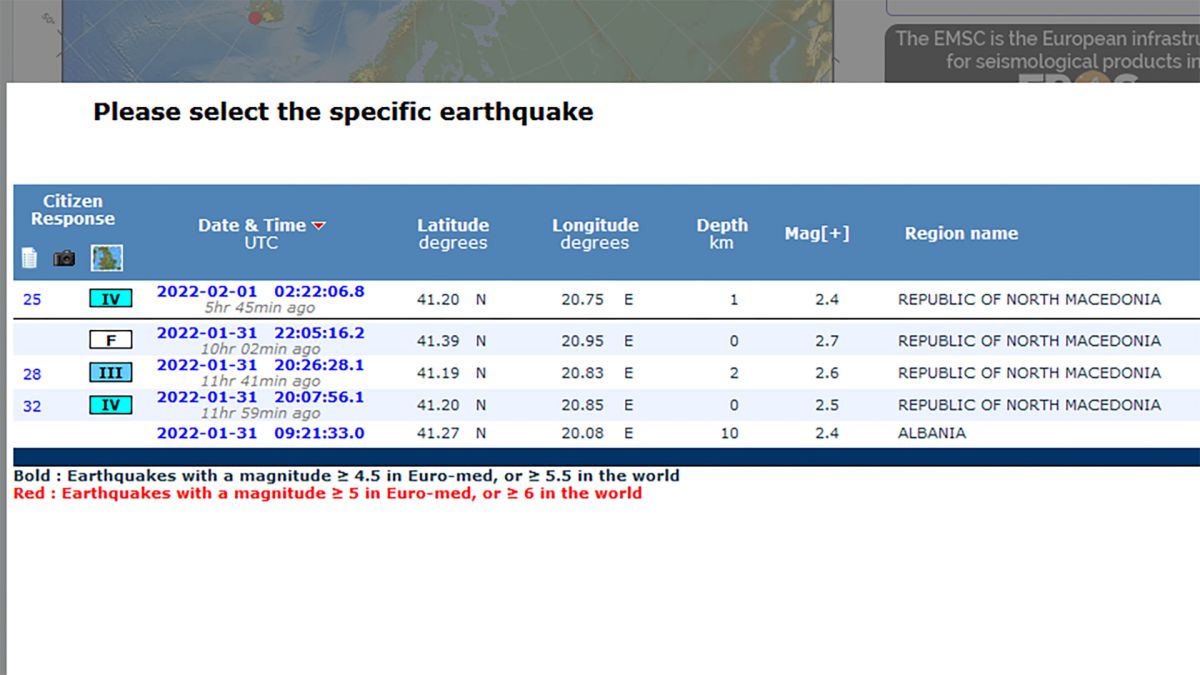
Task: Click the red earthquake marker on the map
Action: pyautogui.click(x=255, y=17)
